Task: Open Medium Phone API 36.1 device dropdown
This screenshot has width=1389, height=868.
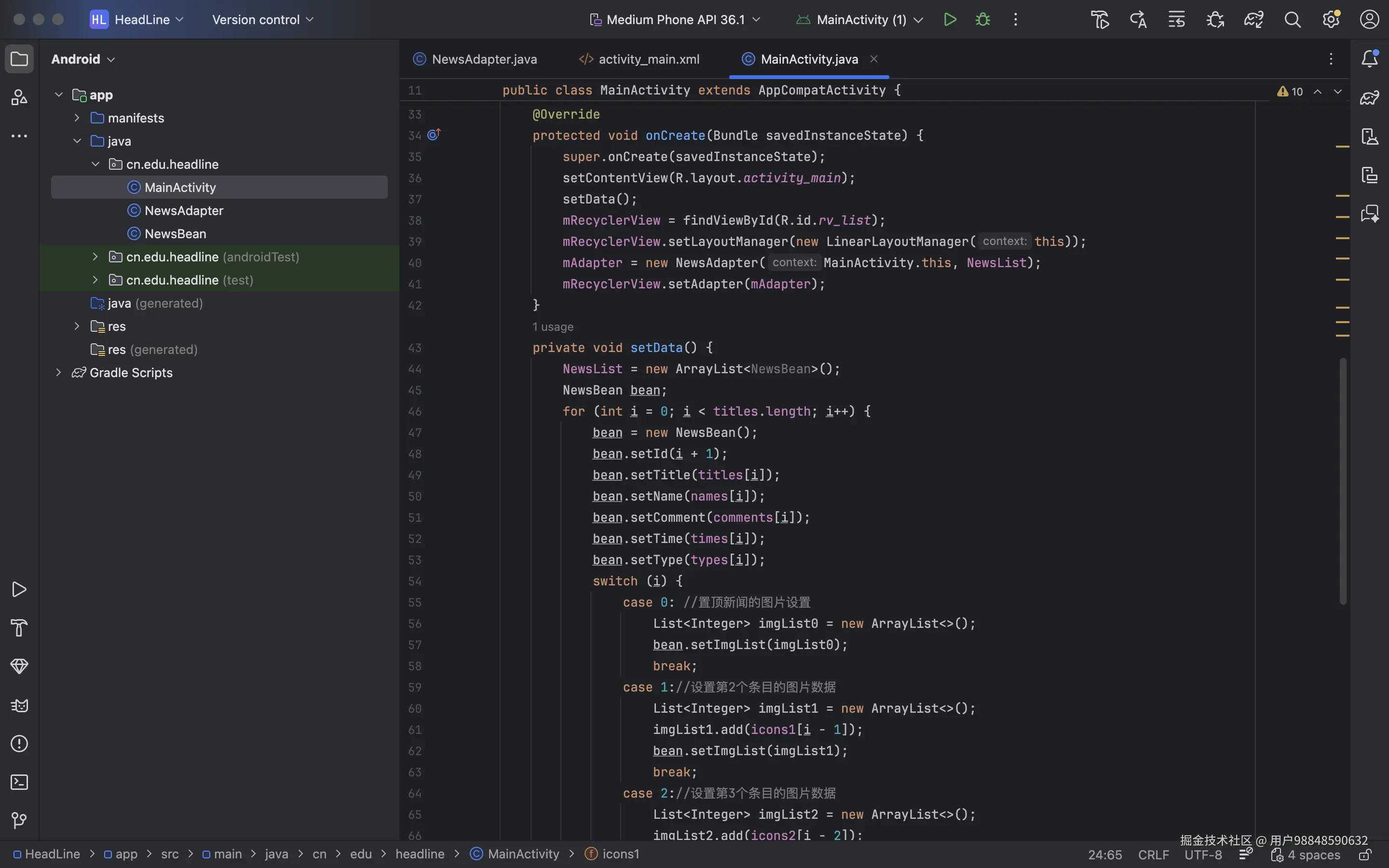Action: pyautogui.click(x=676, y=19)
